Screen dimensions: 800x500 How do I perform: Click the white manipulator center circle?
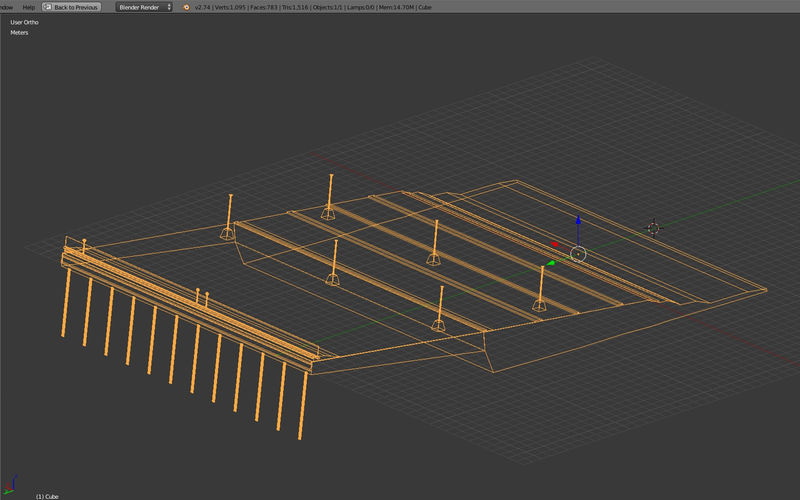[x=577, y=254]
